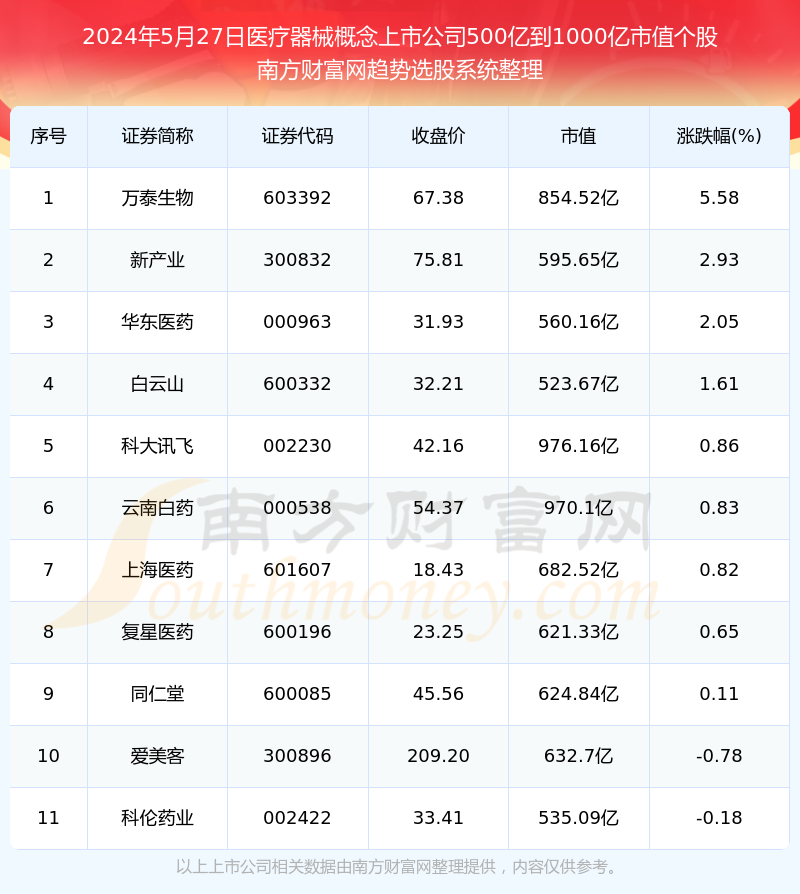The image size is (800, 894).
Task: Click change percentage 2.93
Action: click(719, 260)
